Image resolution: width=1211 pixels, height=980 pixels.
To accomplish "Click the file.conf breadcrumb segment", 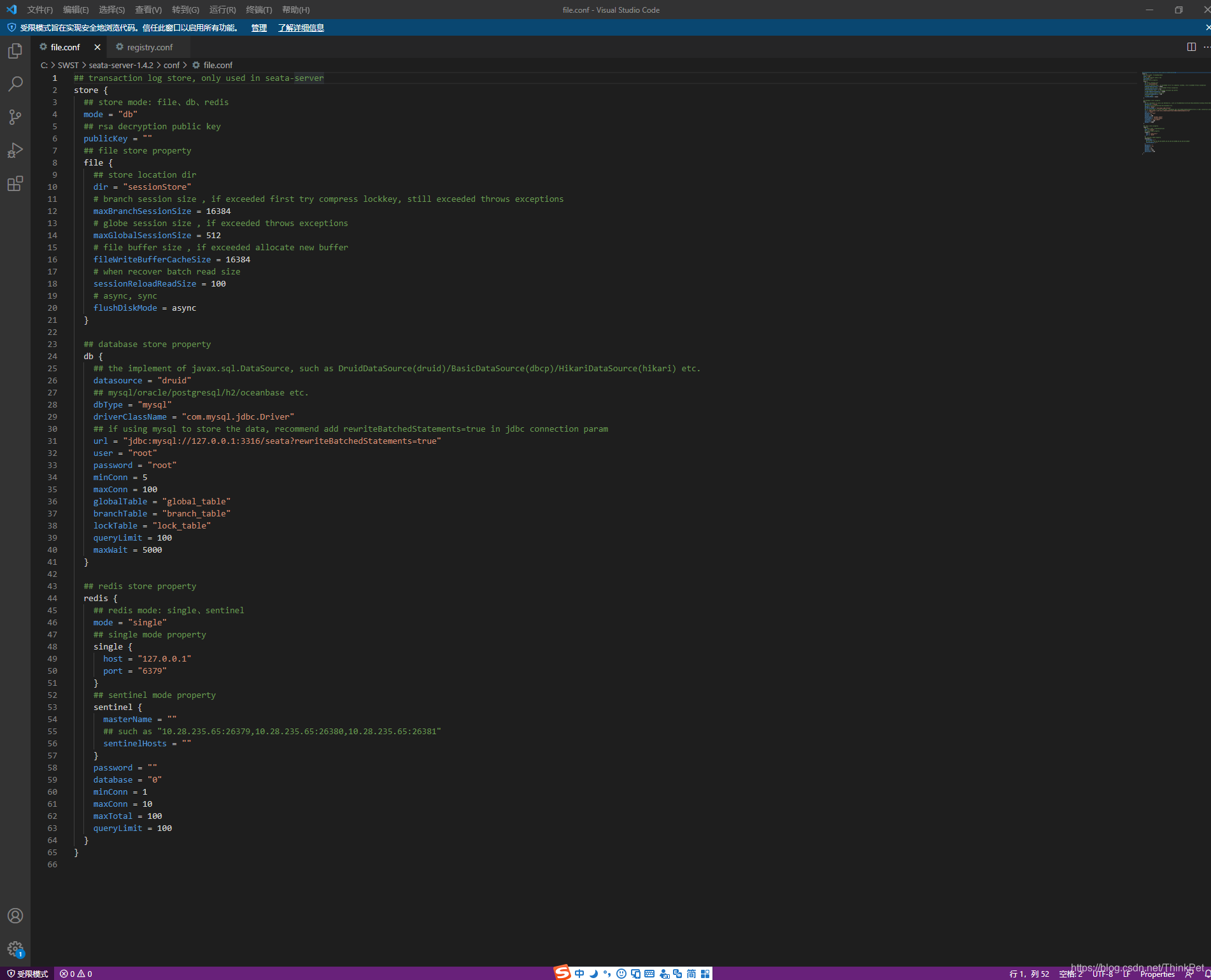I will point(218,65).
